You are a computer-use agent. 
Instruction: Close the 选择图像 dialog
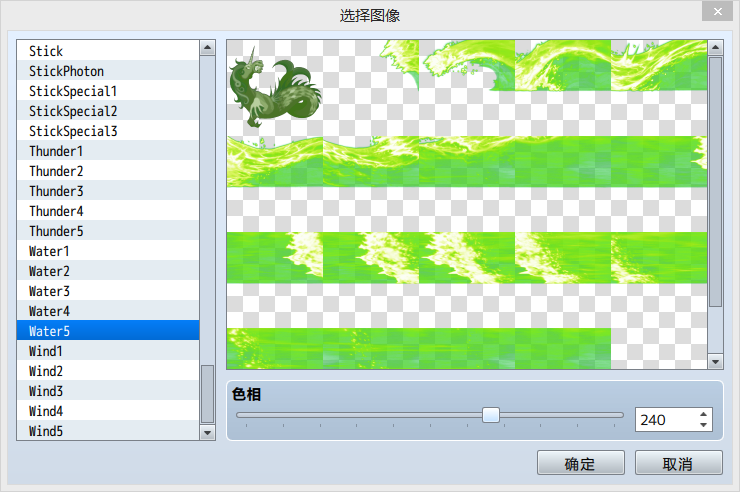(717, 11)
